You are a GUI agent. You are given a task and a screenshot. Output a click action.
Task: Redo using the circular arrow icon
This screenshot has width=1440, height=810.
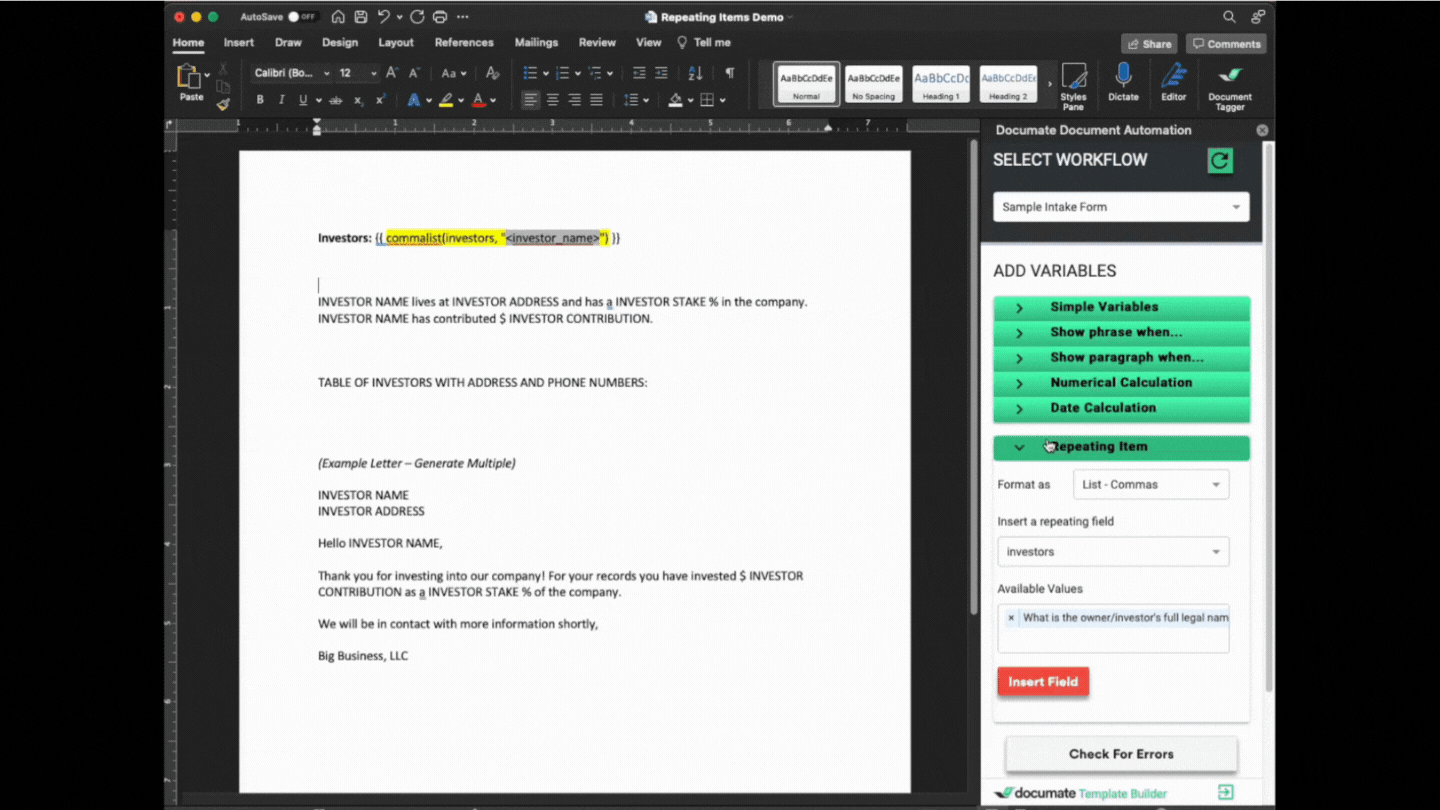(x=417, y=17)
